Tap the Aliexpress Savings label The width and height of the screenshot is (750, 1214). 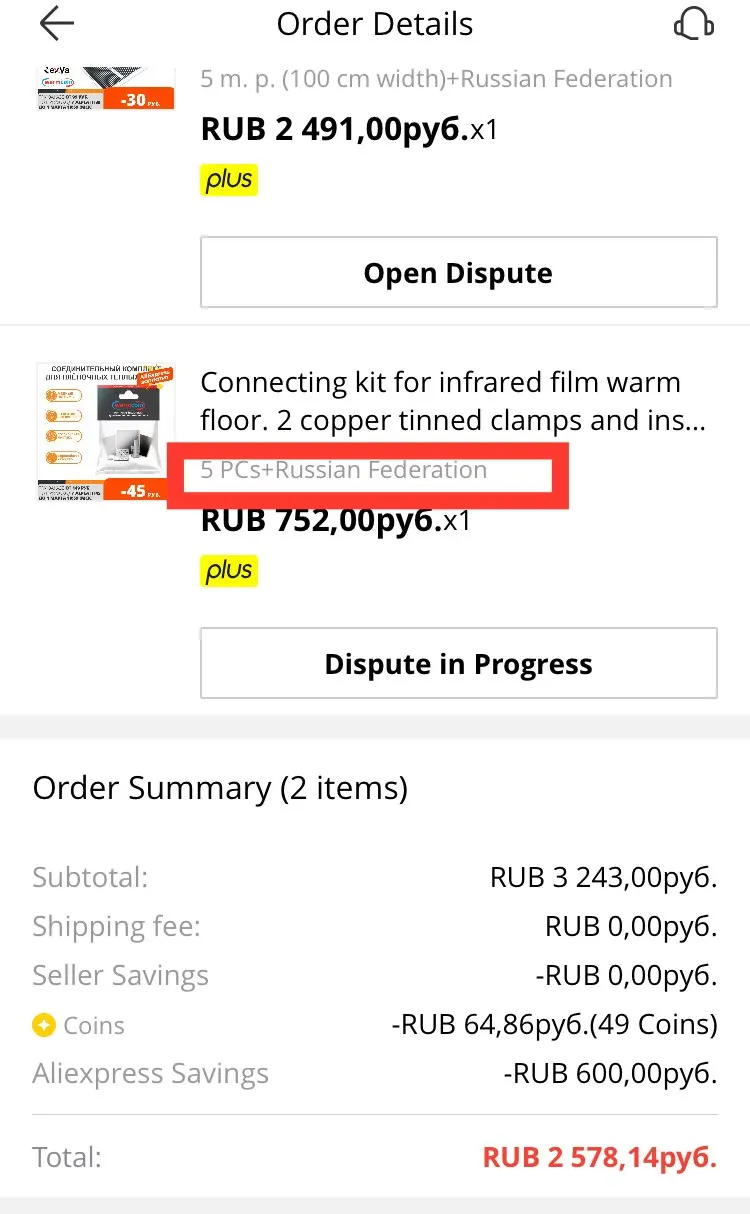coord(151,1074)
